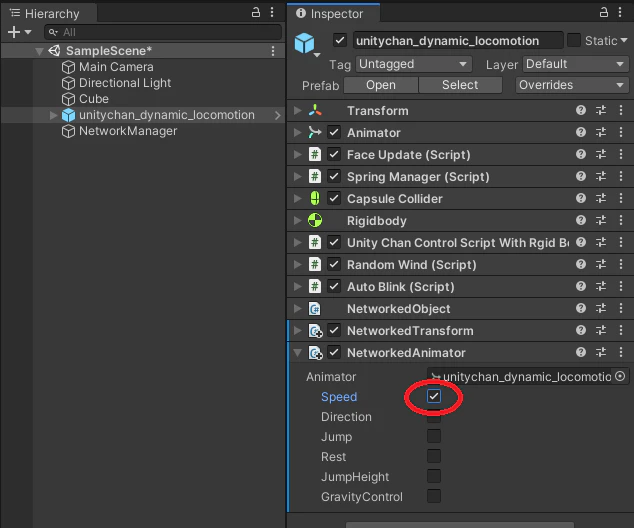The height and width of the screenshot is (528, 634).
Task: Enable the Jump parameter checkbox
Action: point(434,436)
